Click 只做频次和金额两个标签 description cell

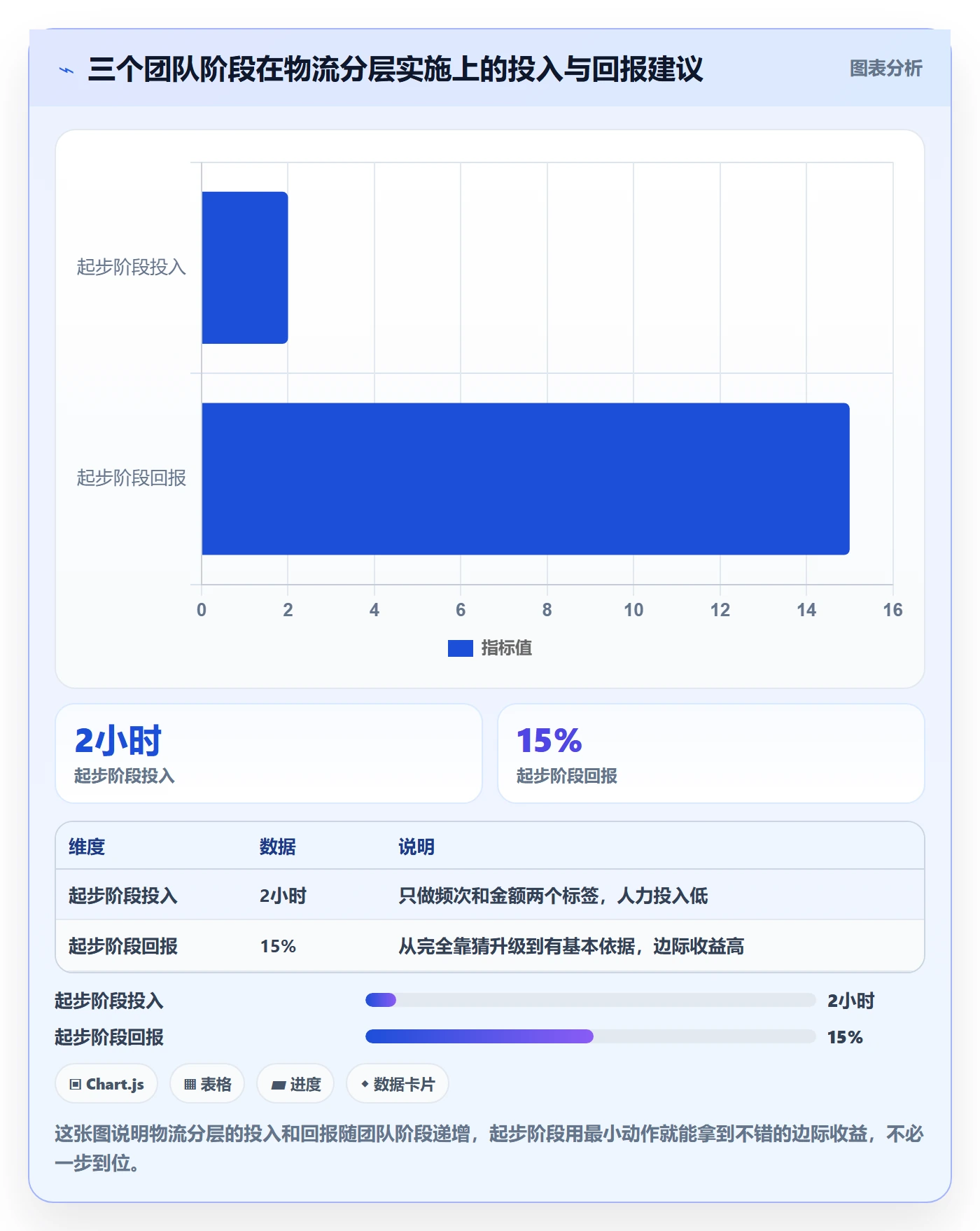coord(553,896)
